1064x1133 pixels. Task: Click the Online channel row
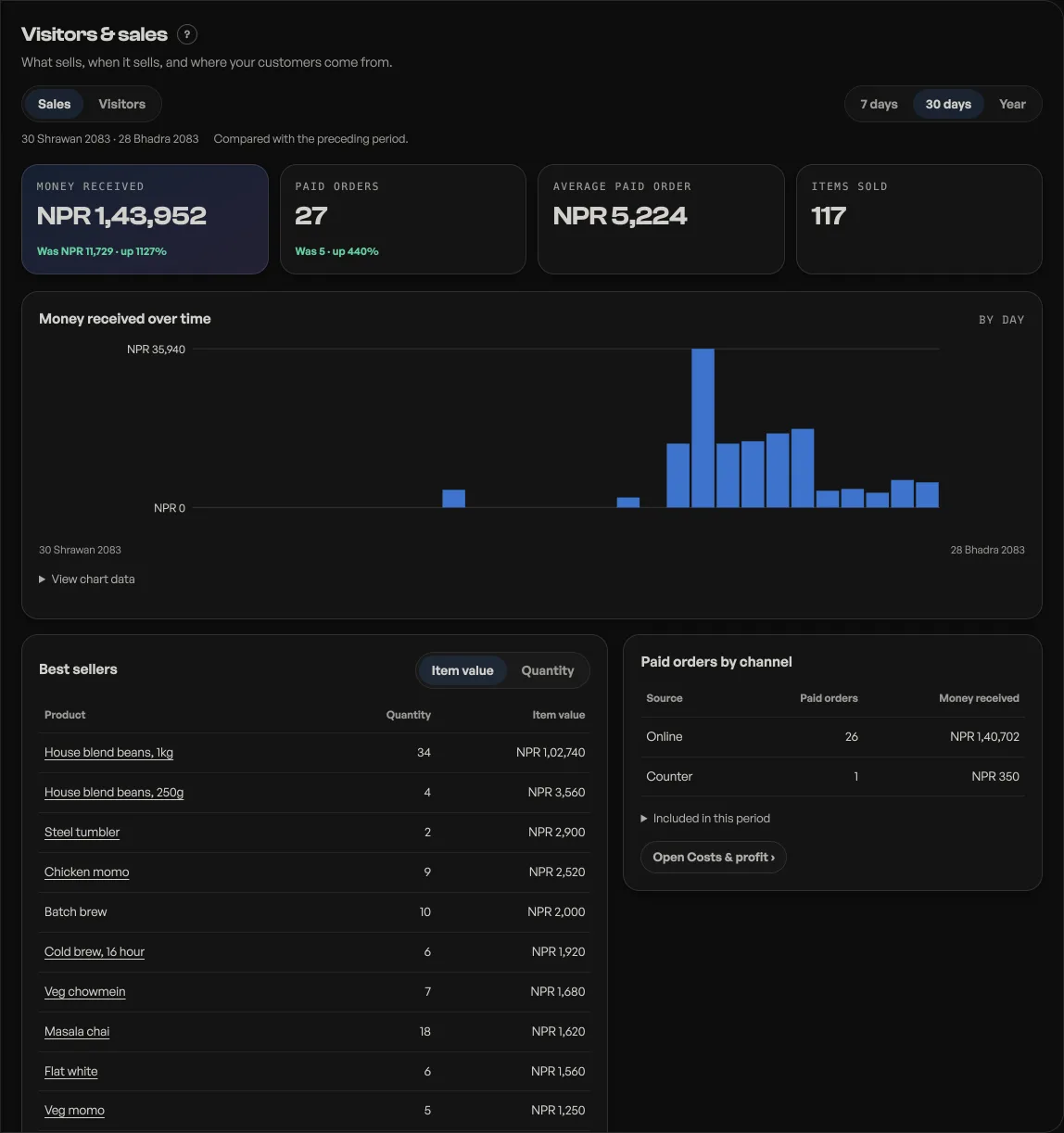[x=832, y=736]
